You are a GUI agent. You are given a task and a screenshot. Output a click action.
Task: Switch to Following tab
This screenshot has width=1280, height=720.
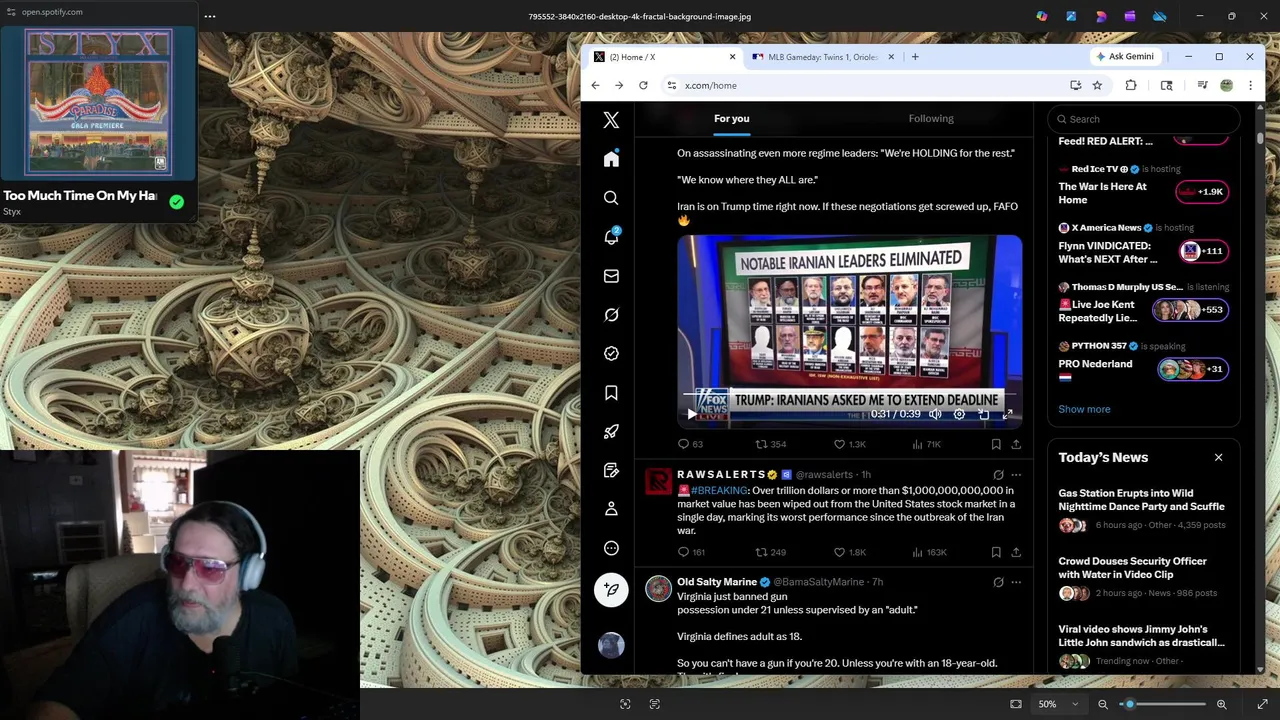(931, 118)
